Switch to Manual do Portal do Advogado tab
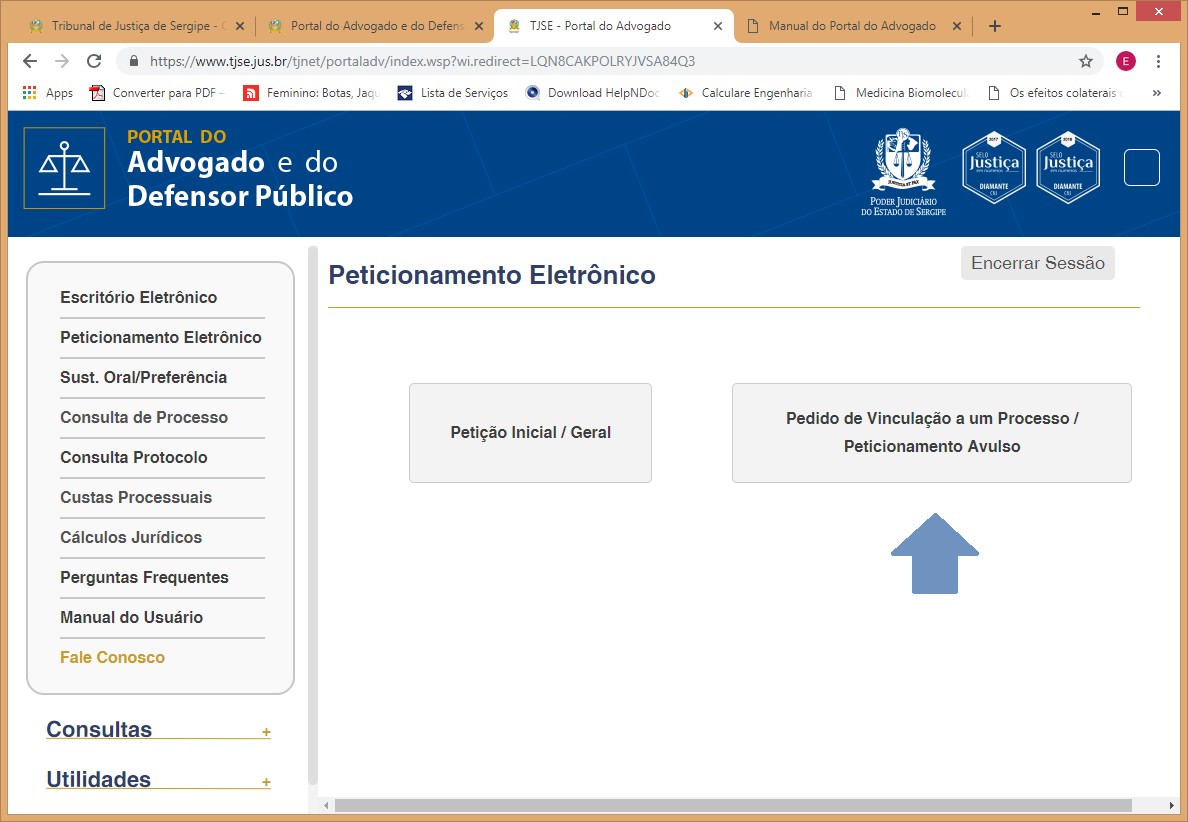This screenshot has width=1188, height=822. 851,26
